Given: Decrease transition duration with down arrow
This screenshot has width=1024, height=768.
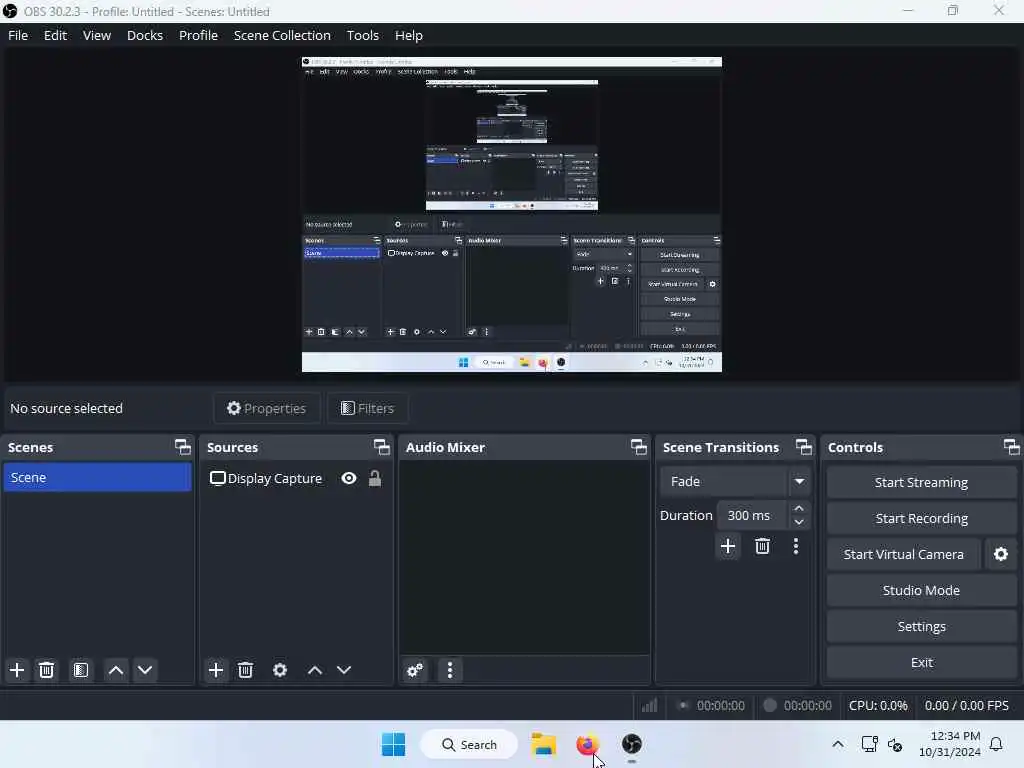Looking at the screenshot, I should tap(799, 522).
